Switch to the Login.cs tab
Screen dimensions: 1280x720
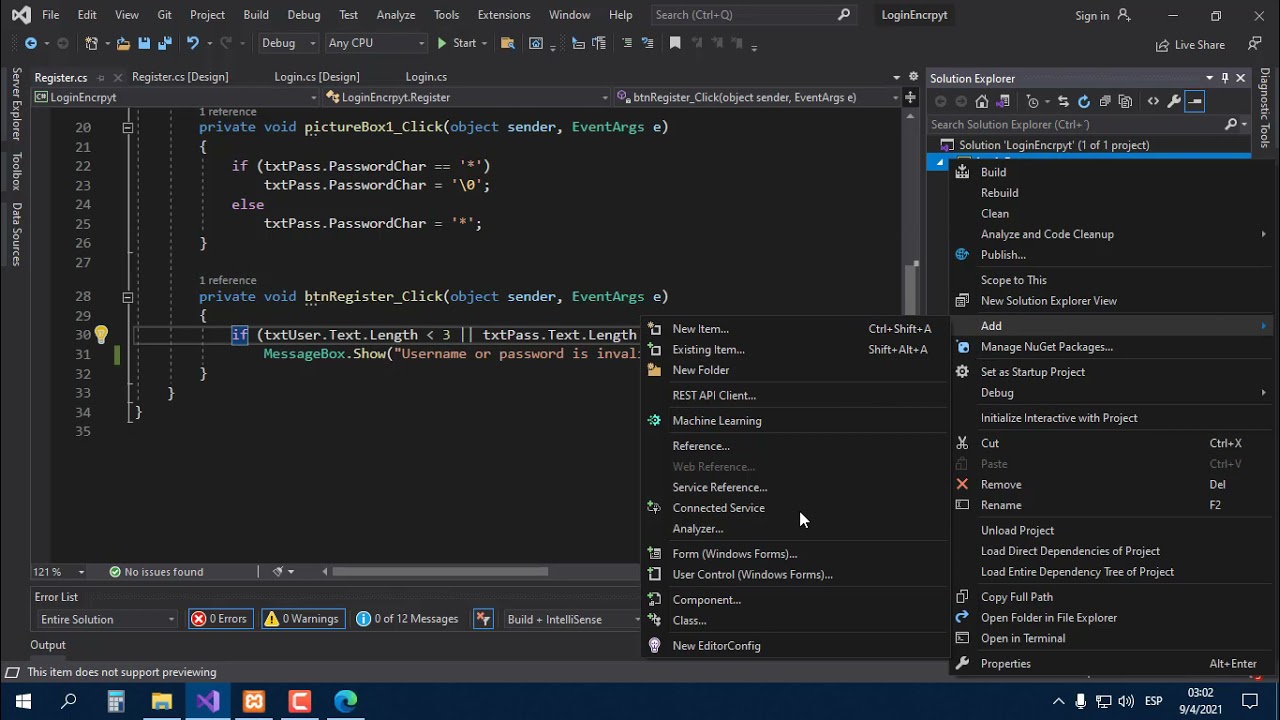pyautogui.click(x=426, y=77)
